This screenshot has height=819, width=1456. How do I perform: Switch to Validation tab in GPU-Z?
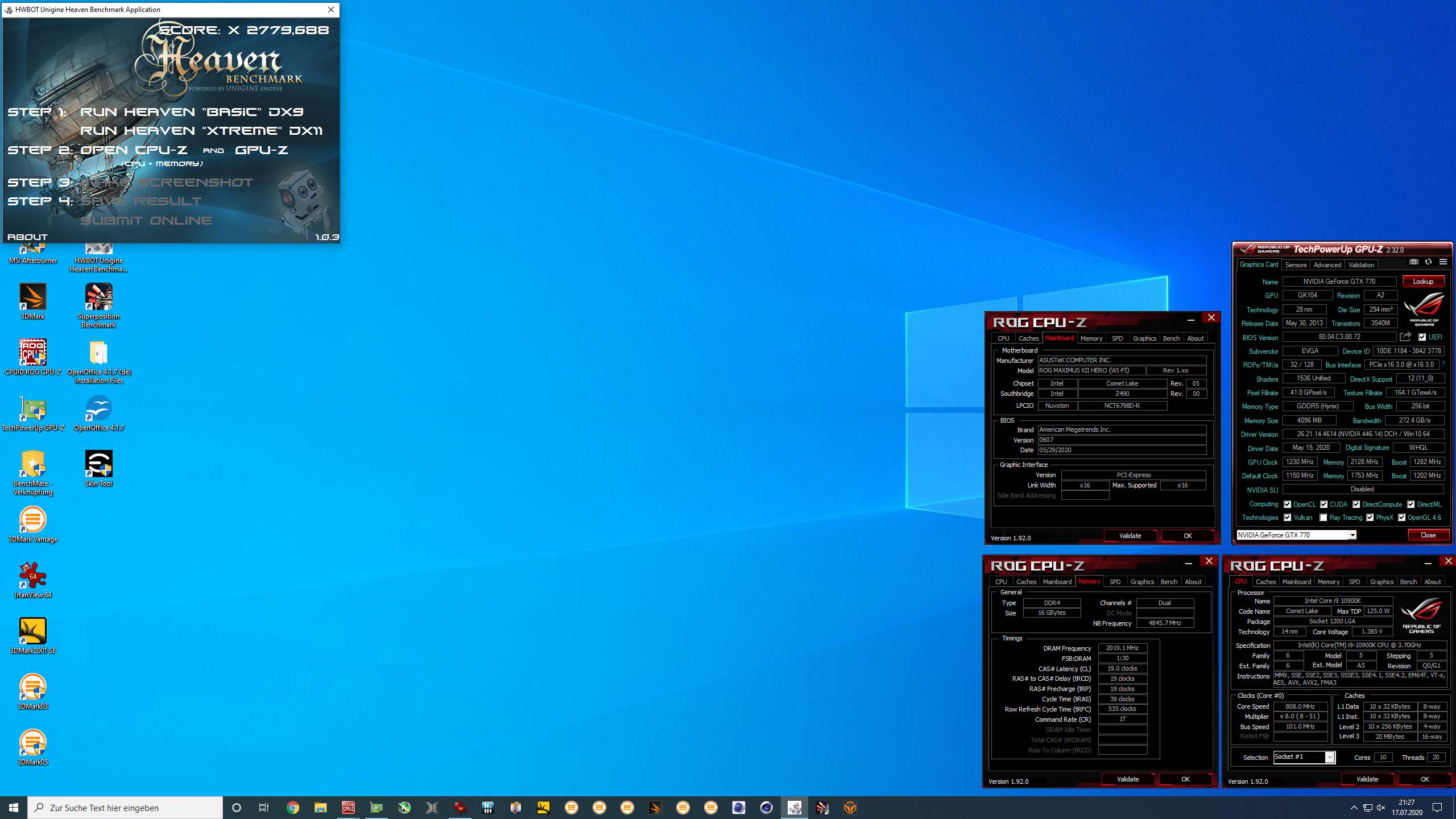point(1361,265)
